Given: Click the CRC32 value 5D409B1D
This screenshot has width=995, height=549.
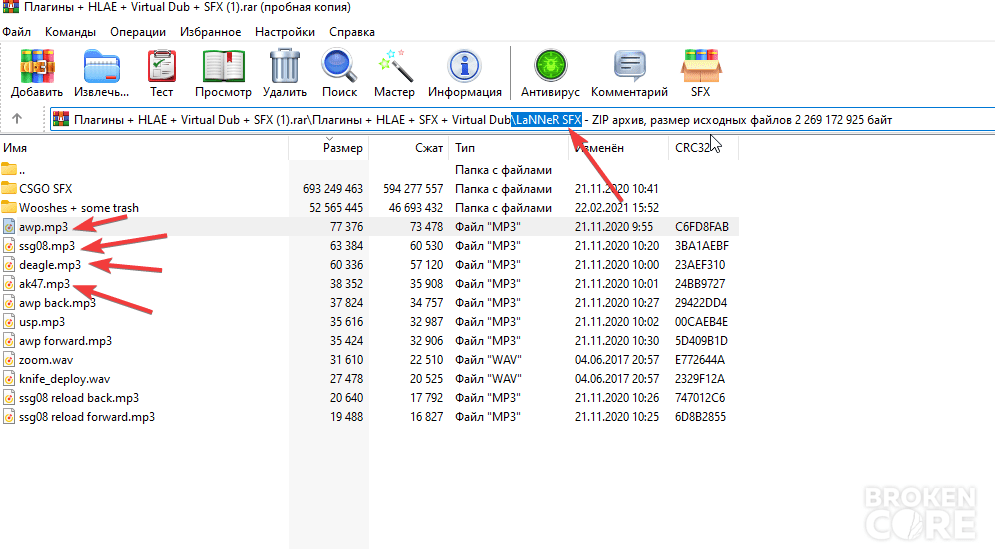Looking at the screenshot, I should (x=701, y=341).
